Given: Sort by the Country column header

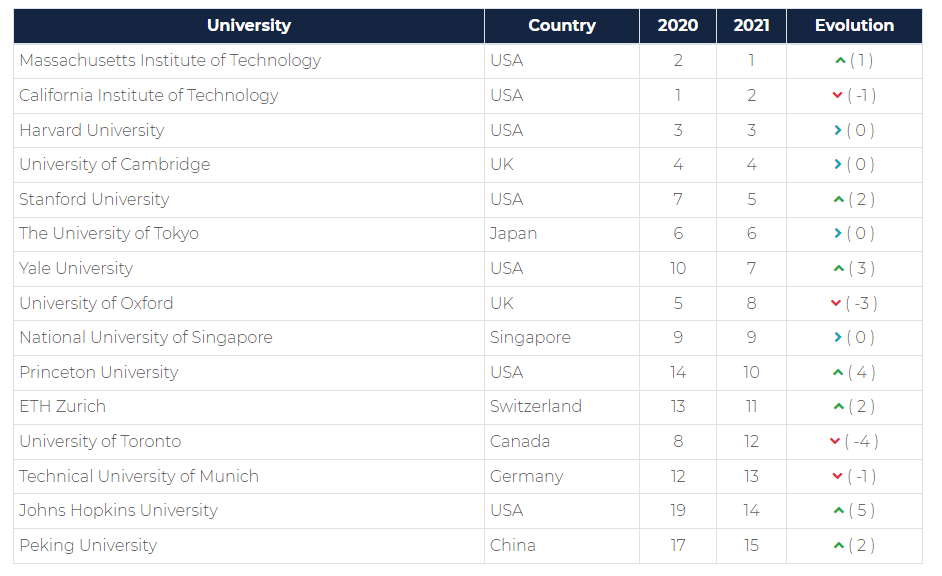Looking at the screenshot, I should pos(562,26).
